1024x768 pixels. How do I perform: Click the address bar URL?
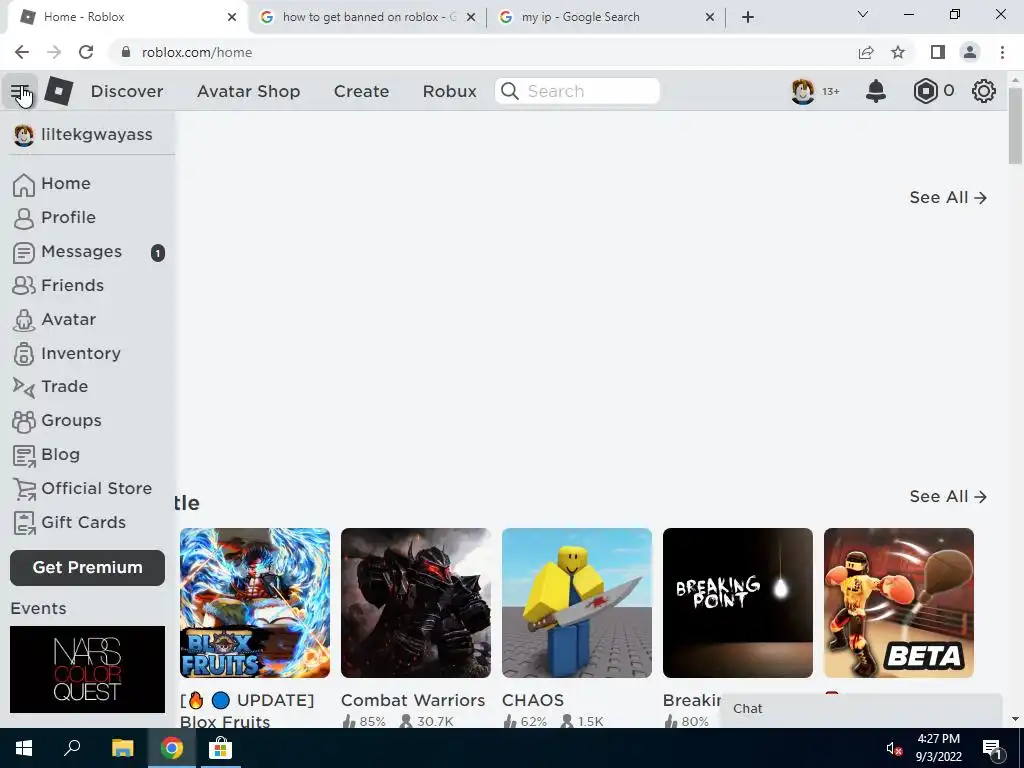click(x=197, y=52)
